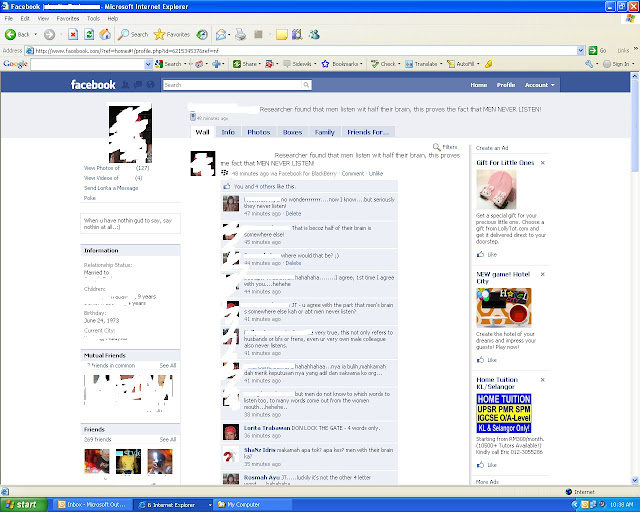Click the wall Filters magnifier link

click(445, 147)
